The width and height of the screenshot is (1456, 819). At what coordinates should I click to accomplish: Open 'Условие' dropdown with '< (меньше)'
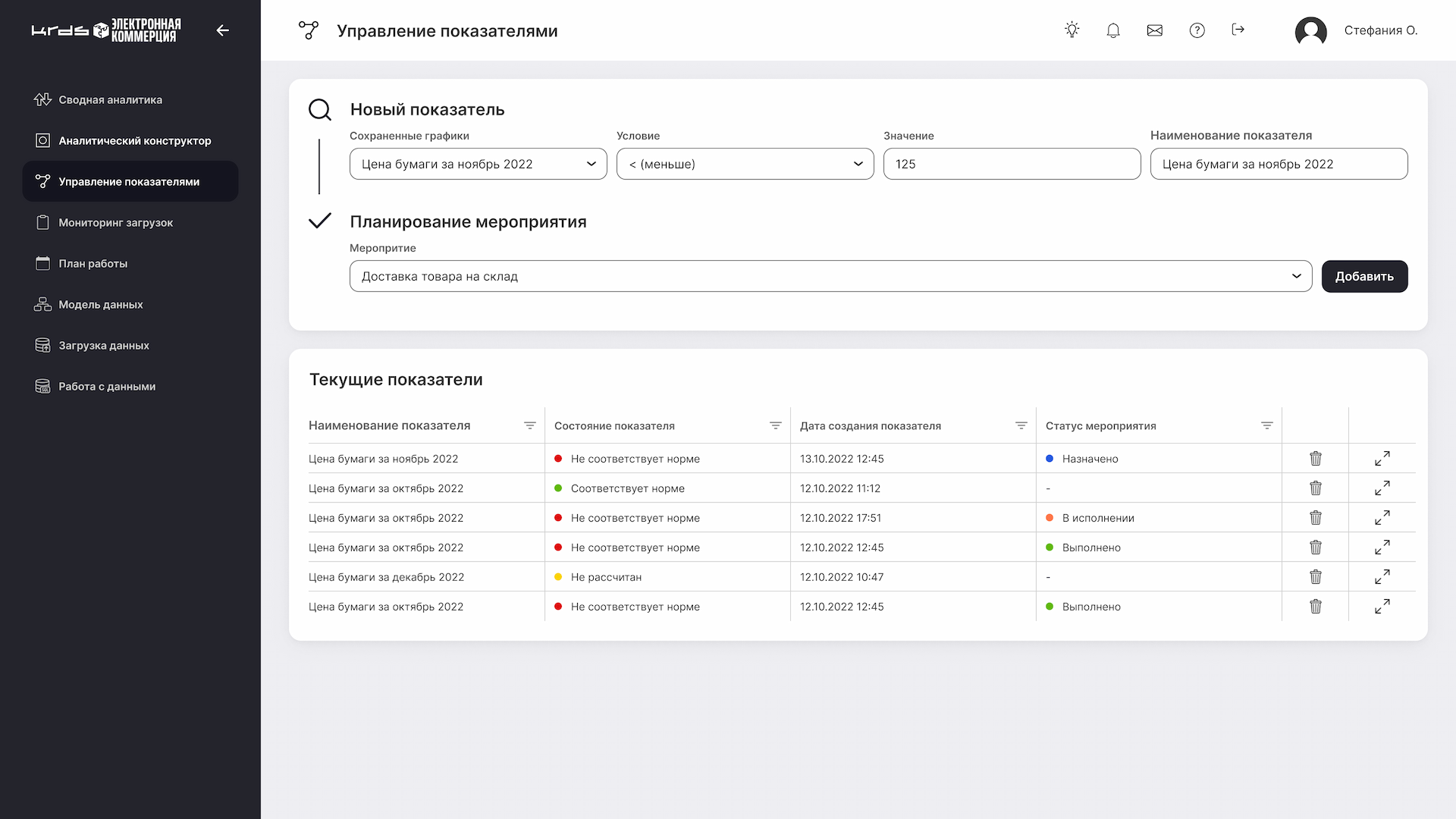745,165
